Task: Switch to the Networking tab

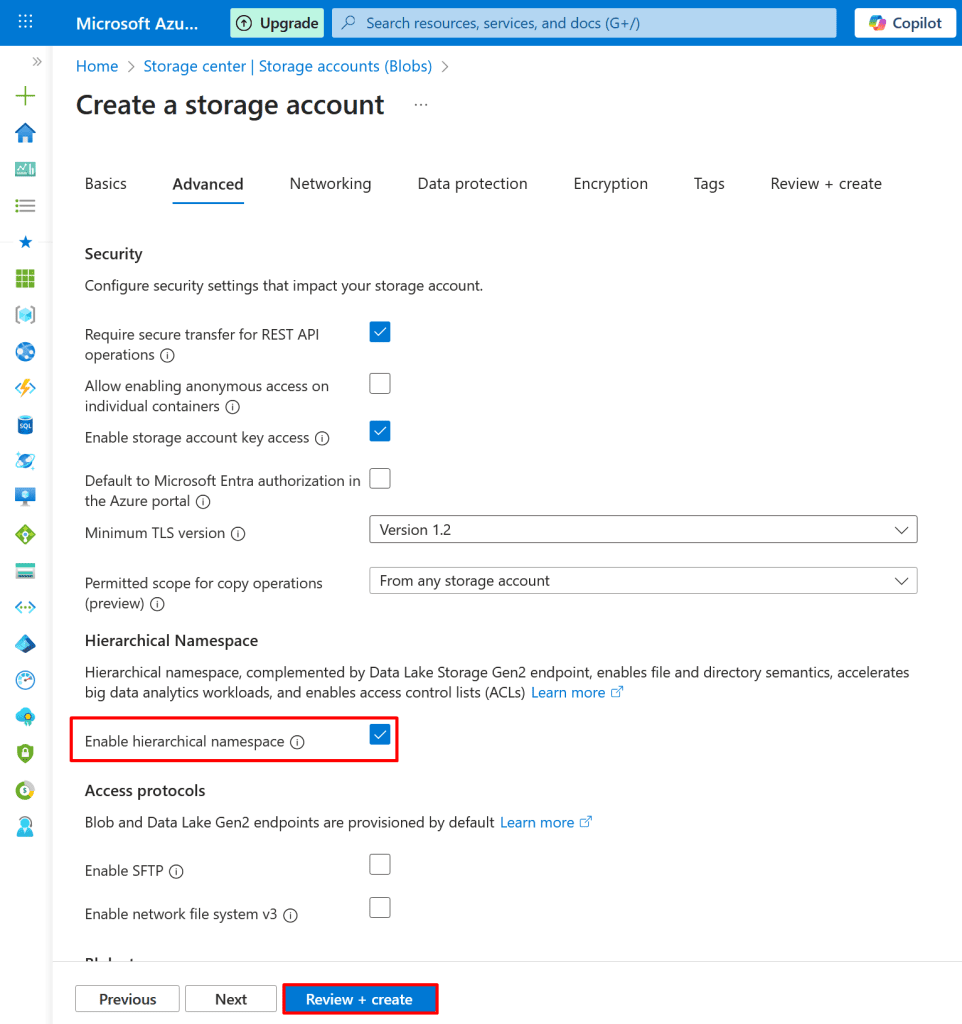Action: click(330, 184)
